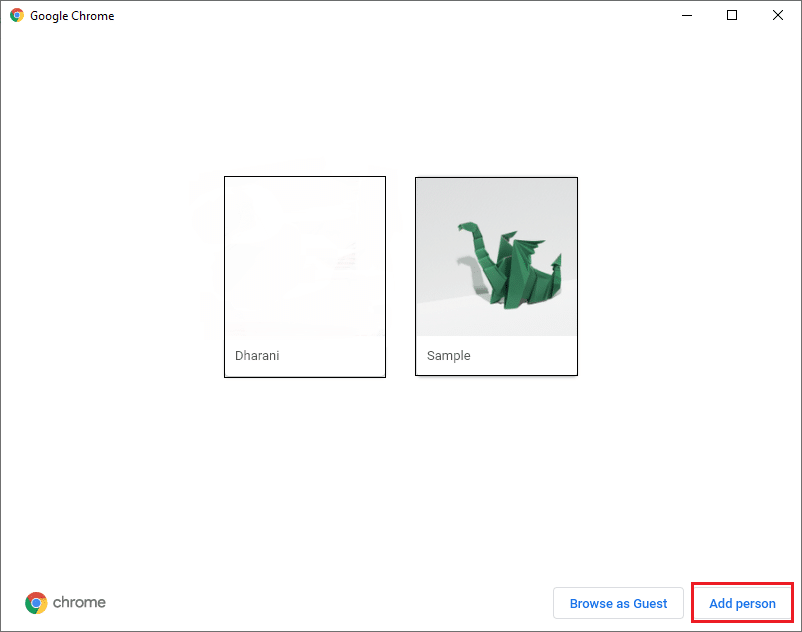The width and height of the screenshot is (802, 632).
Task: Minimize the Google Chrome window
Action: (x=686, y=15)
